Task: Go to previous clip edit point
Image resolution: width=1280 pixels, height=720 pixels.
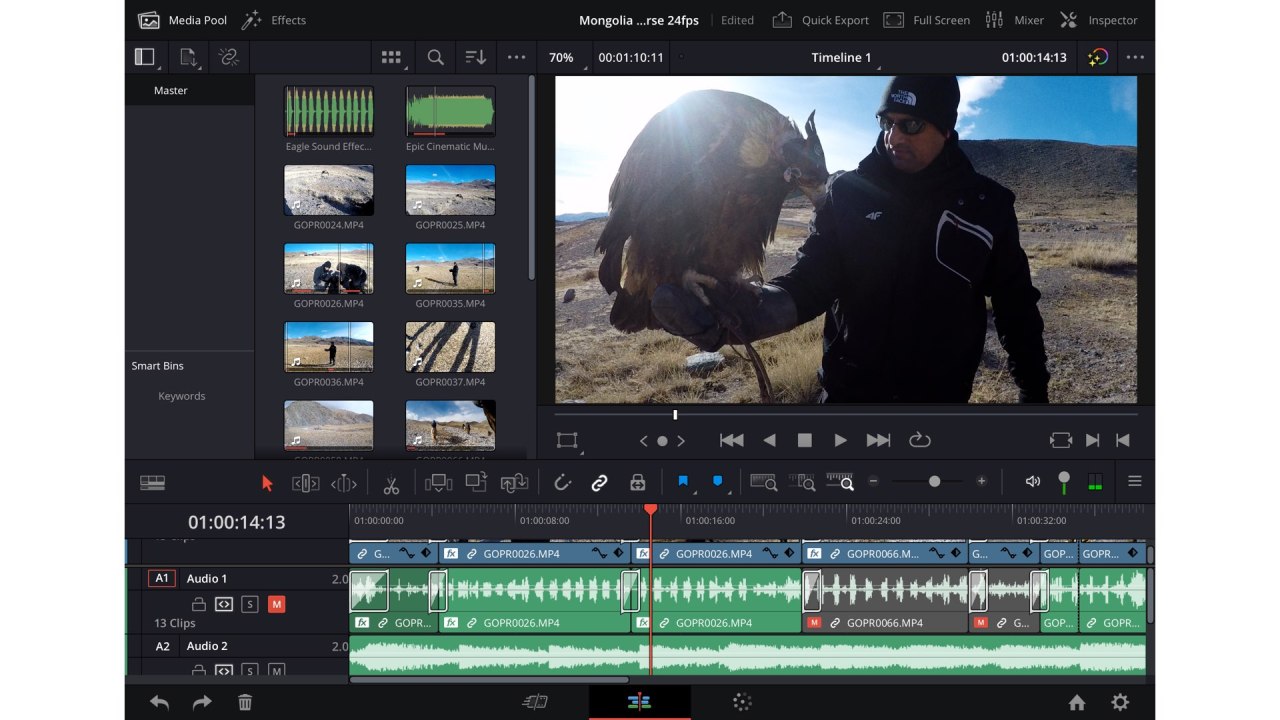Action: (1123, 440)
